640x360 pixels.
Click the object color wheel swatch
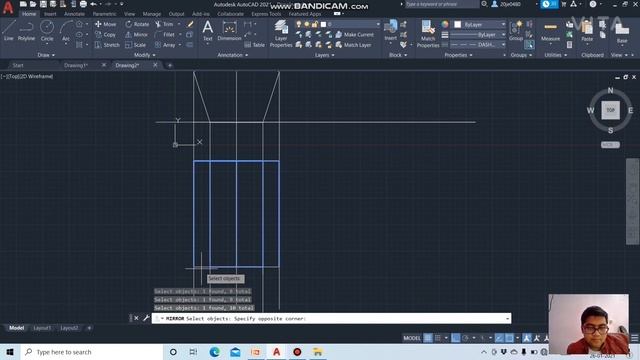445,24
